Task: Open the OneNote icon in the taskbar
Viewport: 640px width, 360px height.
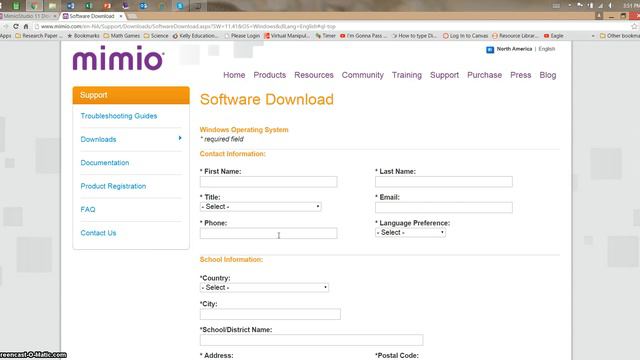Action: tap(125, 6)
